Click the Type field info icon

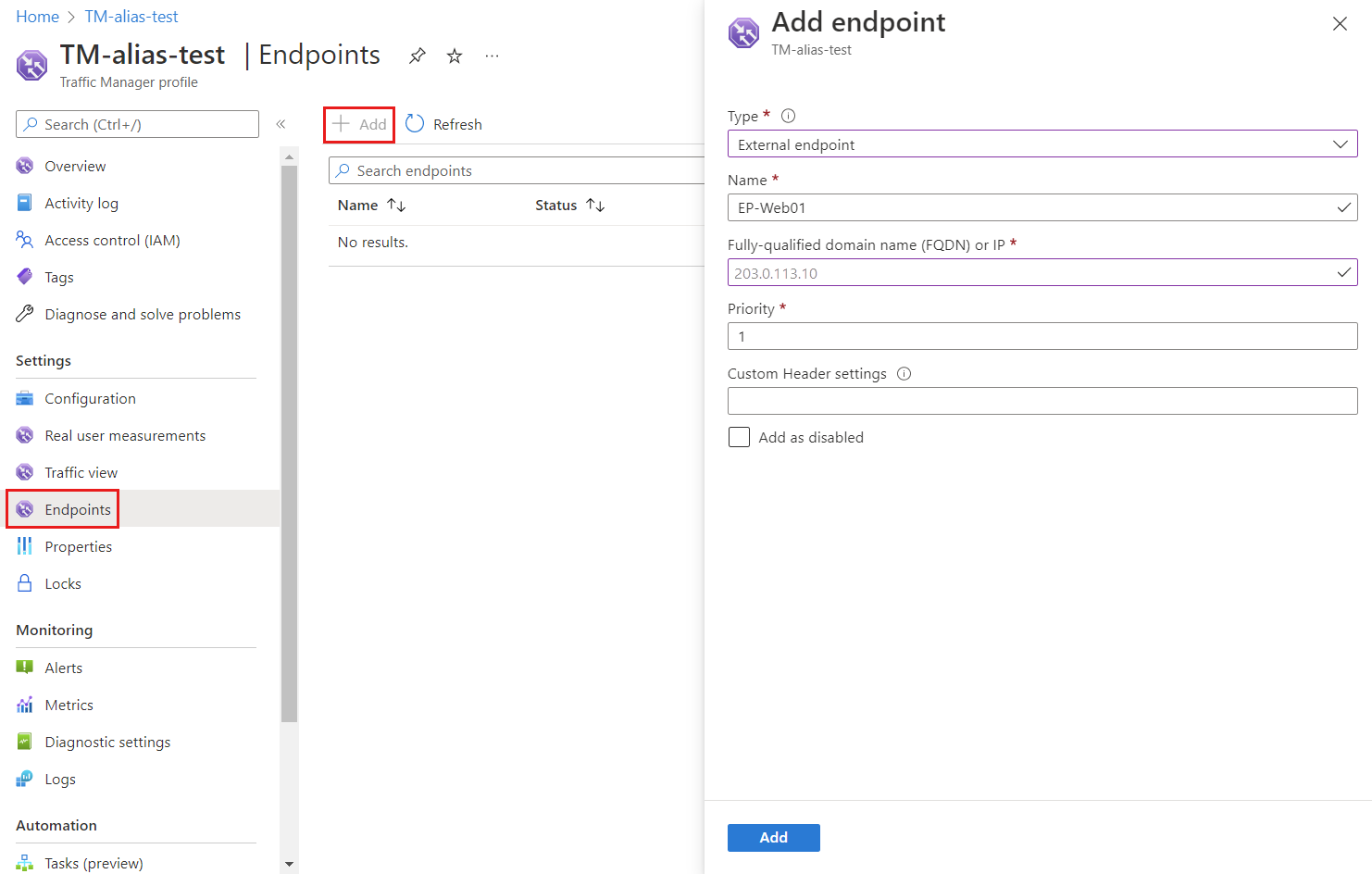tap(788, 116)
